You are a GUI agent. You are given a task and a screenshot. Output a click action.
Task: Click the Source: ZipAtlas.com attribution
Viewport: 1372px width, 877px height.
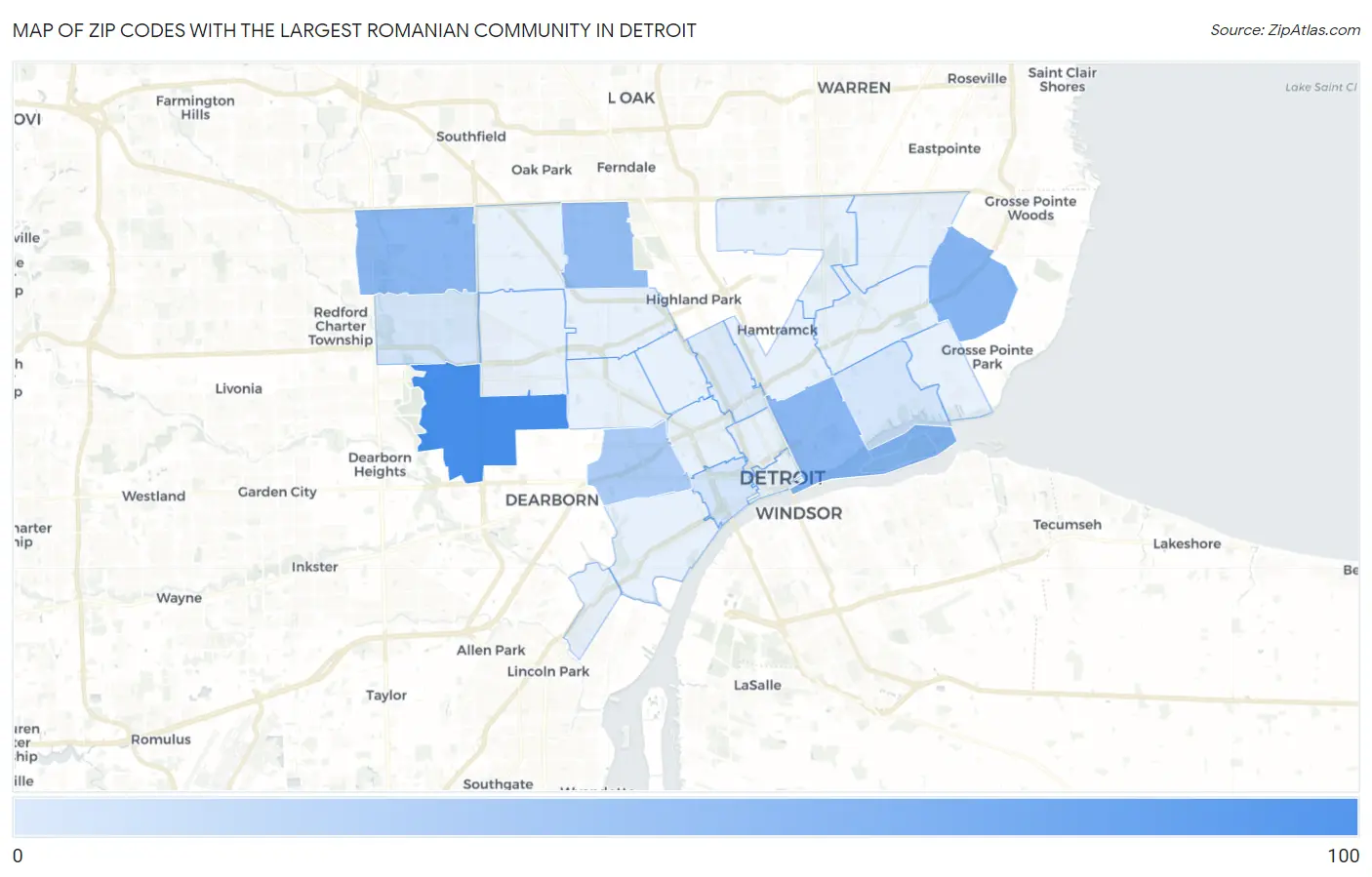tap(1285, 30)
